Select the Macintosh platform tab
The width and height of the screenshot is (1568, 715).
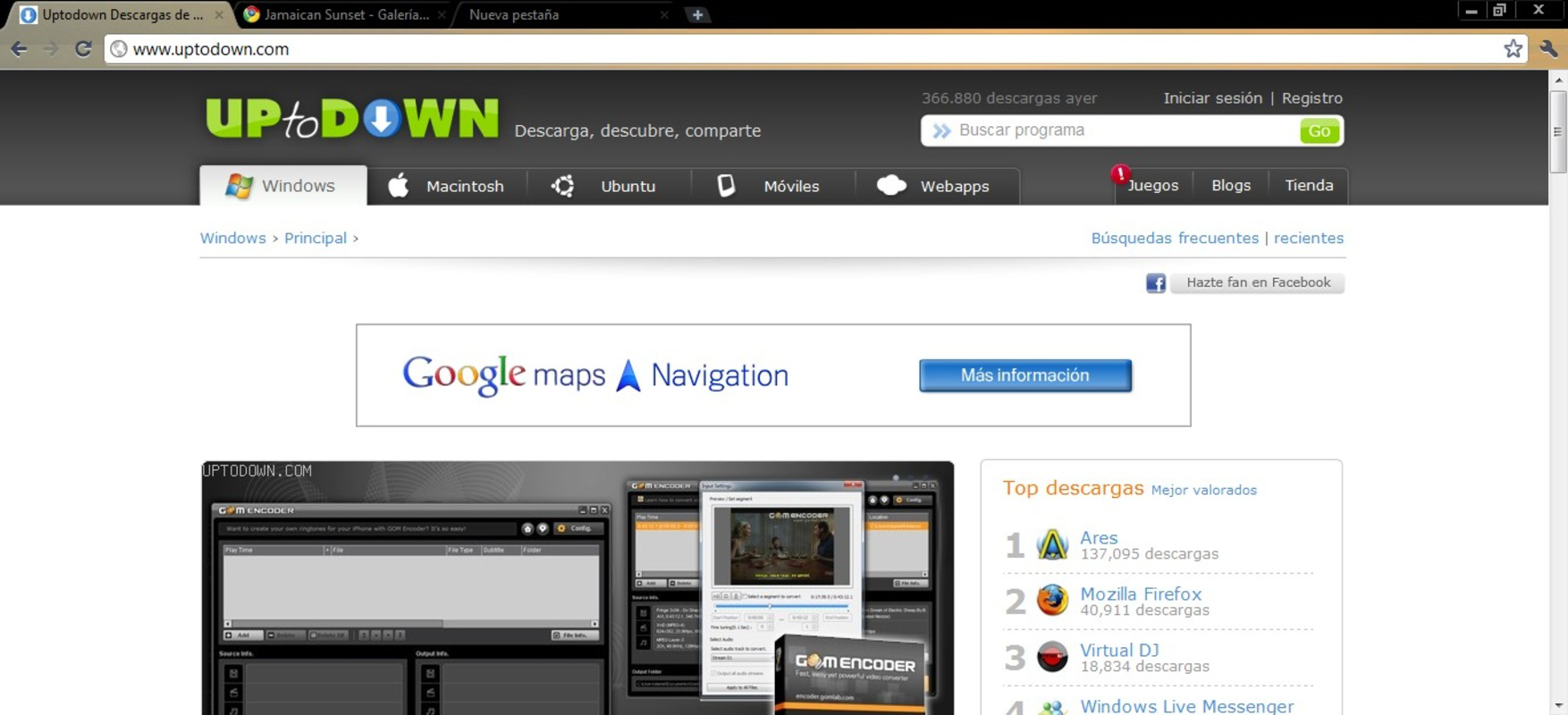[x=447, y=186]
